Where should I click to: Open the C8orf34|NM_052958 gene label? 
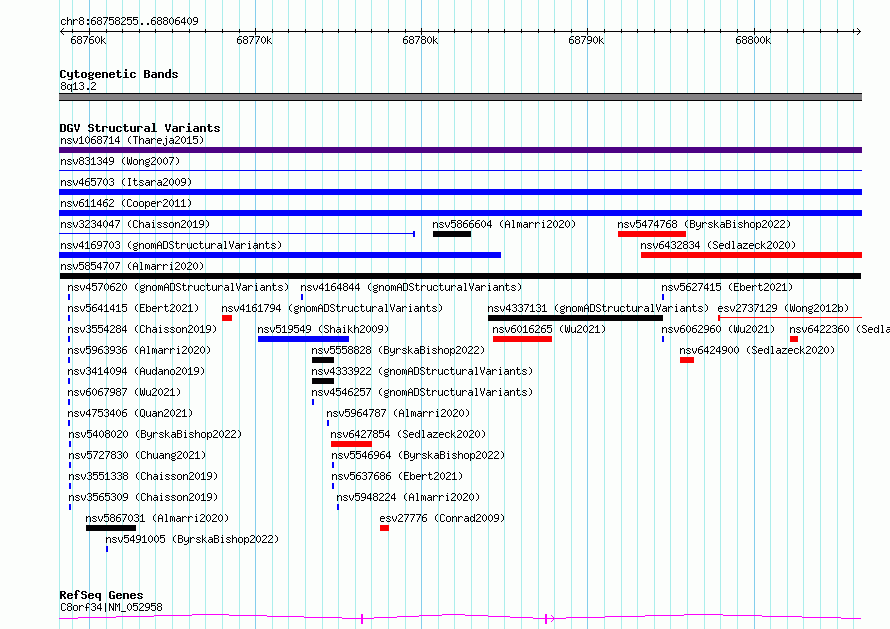[x=111, y=607]
